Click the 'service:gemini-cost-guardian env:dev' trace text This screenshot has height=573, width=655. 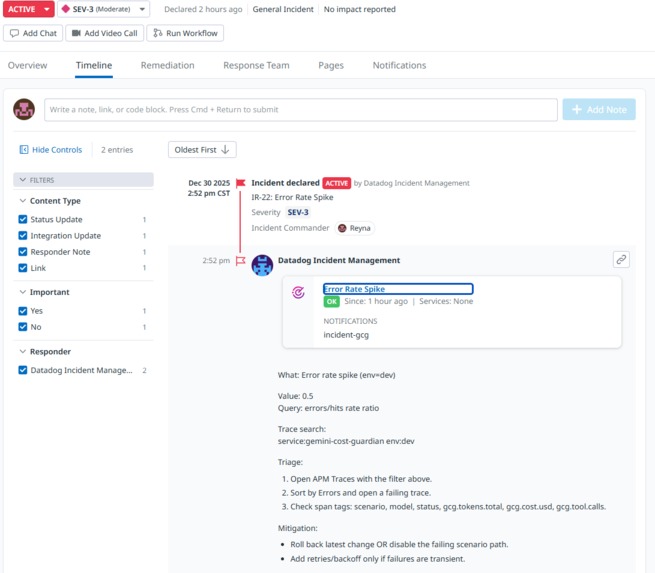(346, 441)
